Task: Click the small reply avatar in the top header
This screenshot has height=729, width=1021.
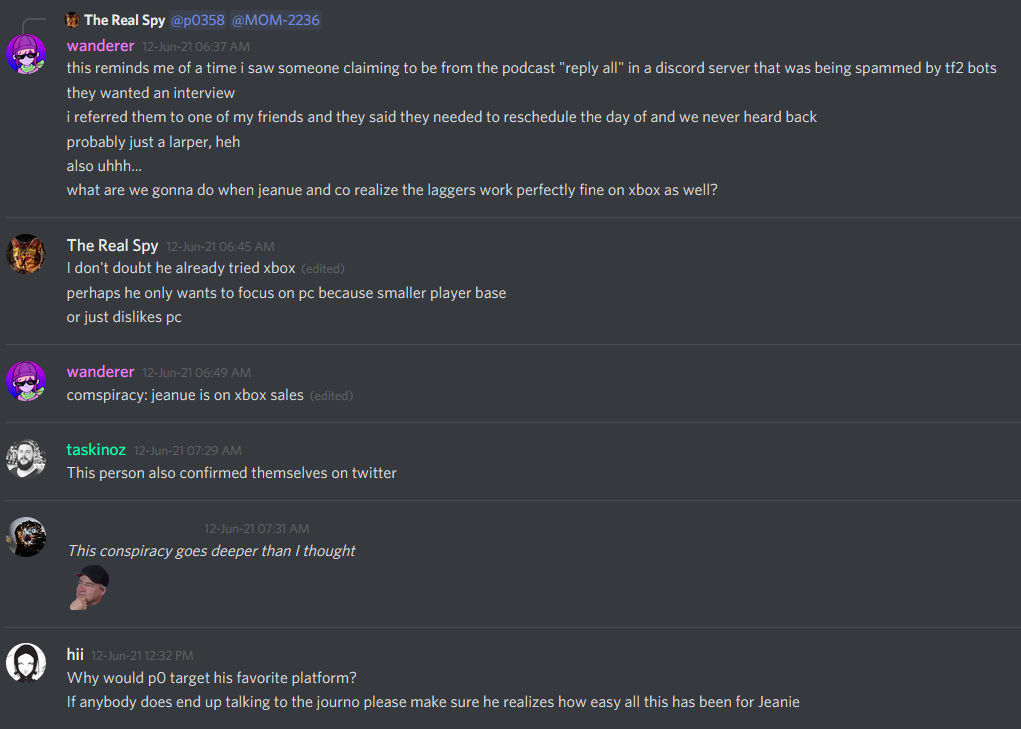Action: (x=72, y=20)
